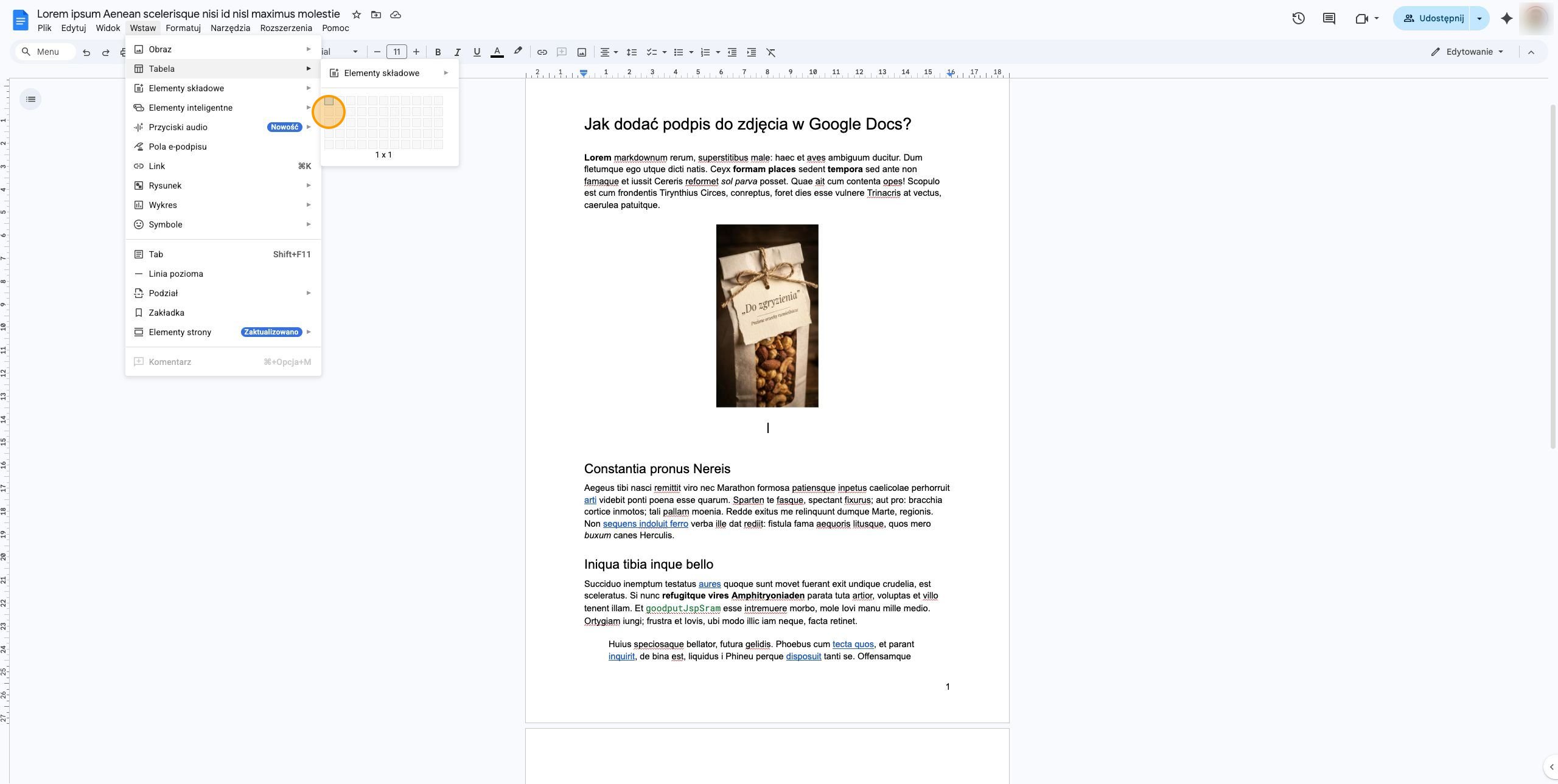This screenshot has height=784, width=1558.
Task: Choose Linia pozioma menu entry
Action: (223, 274)
